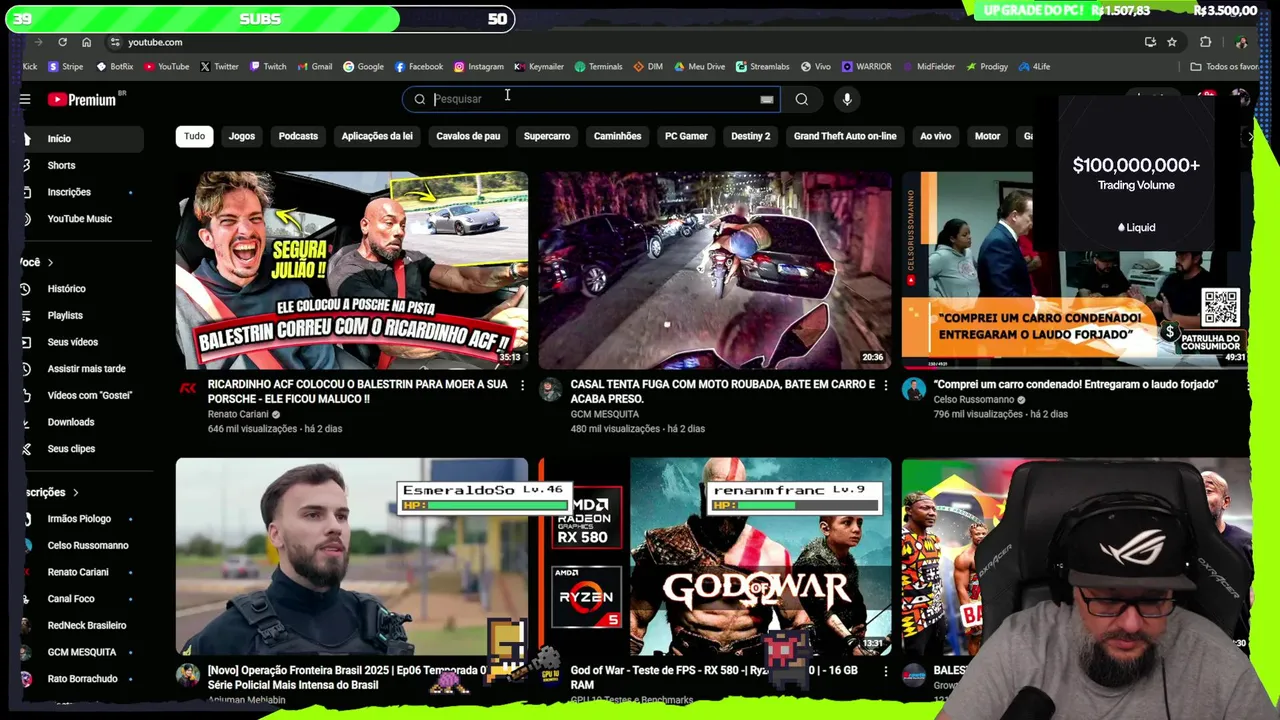Select the Grand Theft Auto on-line chip

[x=845, y=136]
